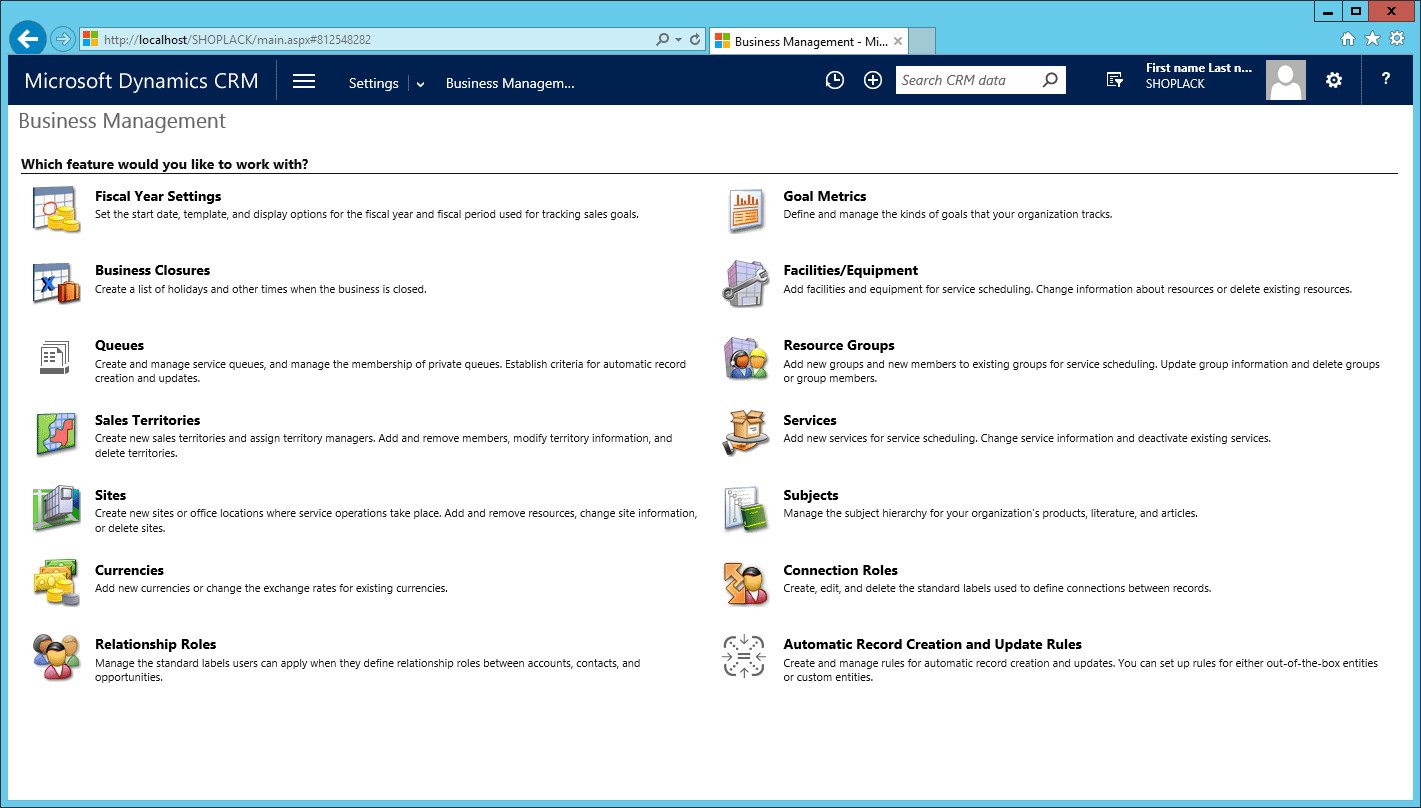Open browser Favorites star icon

1372,39
